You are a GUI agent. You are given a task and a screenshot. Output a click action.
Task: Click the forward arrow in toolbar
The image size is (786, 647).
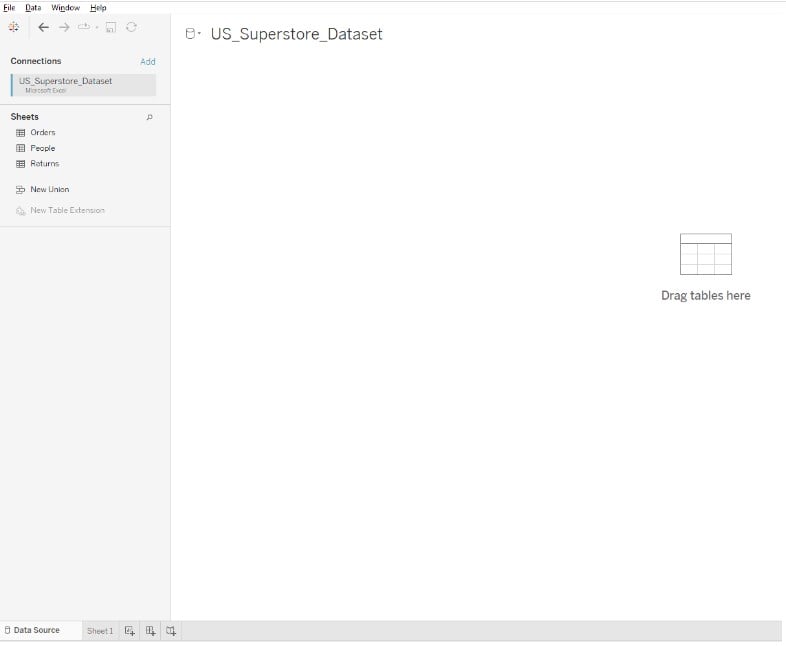coord(64,27)
